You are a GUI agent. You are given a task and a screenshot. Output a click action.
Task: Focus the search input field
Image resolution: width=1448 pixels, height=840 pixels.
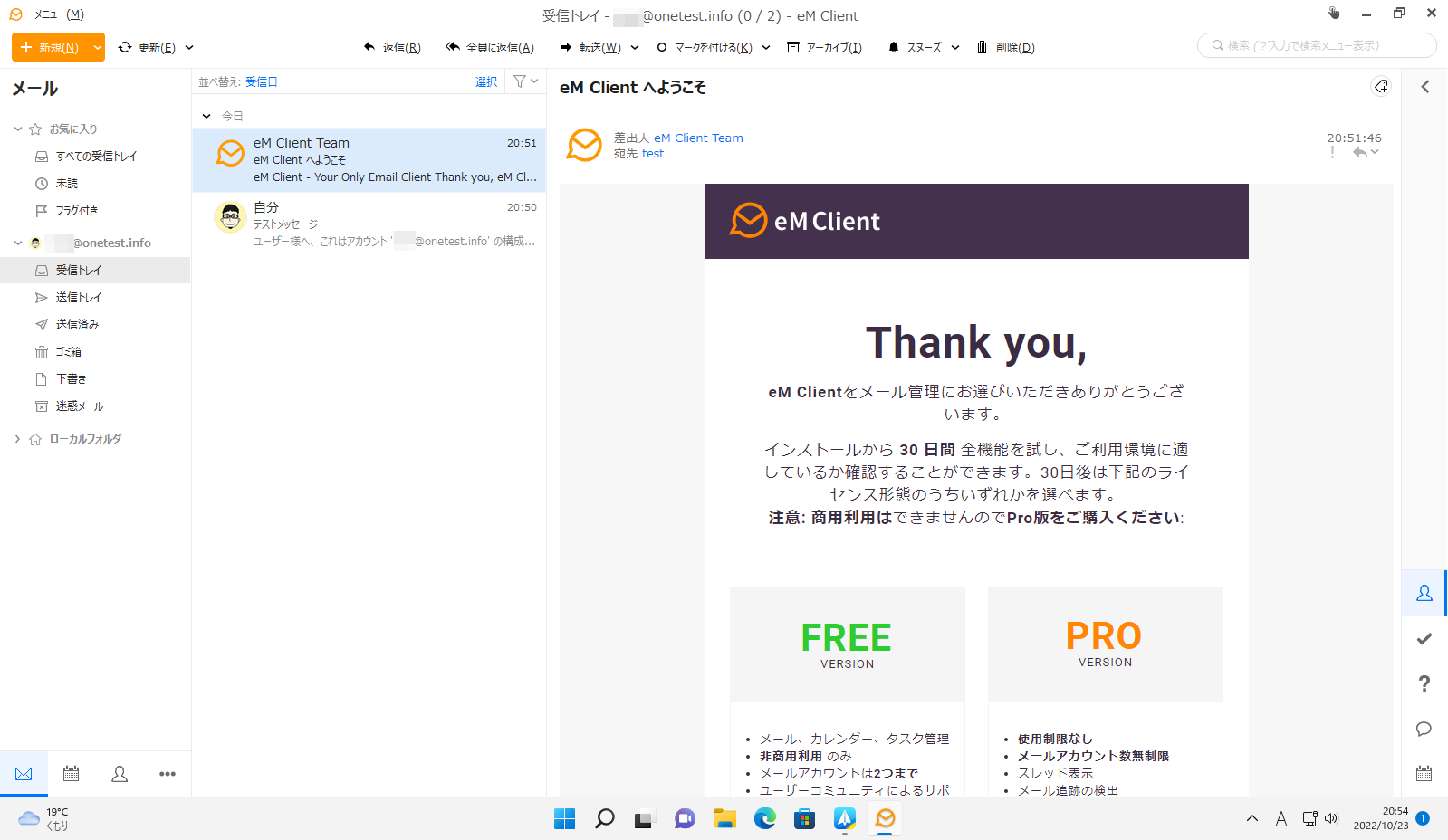coord(1317,45)
